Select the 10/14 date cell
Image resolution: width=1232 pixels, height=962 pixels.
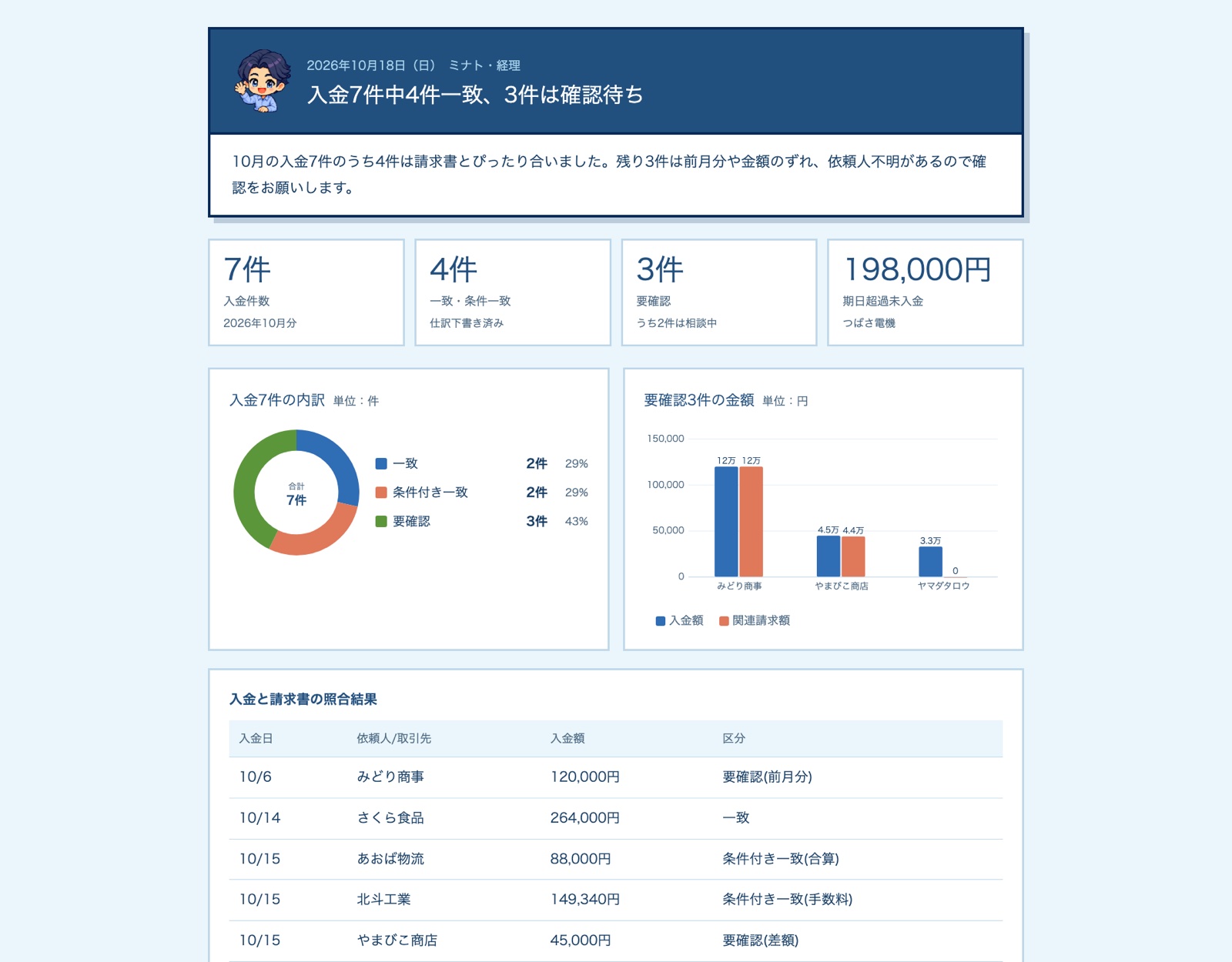pos(259,818)
